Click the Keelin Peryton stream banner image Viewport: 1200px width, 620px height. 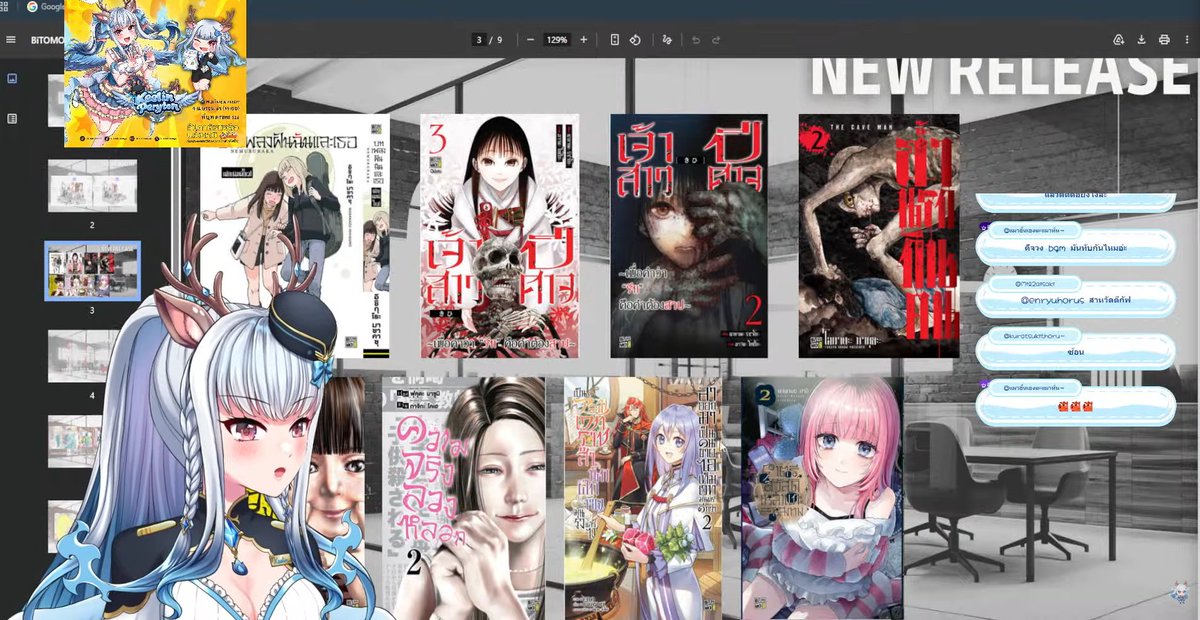pyautogui.click(x=155, y=74)
